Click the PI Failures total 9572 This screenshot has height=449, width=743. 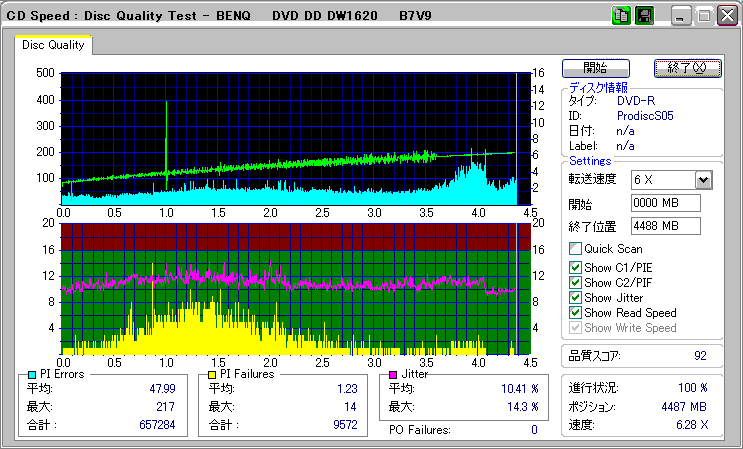[x=345, y=424]
